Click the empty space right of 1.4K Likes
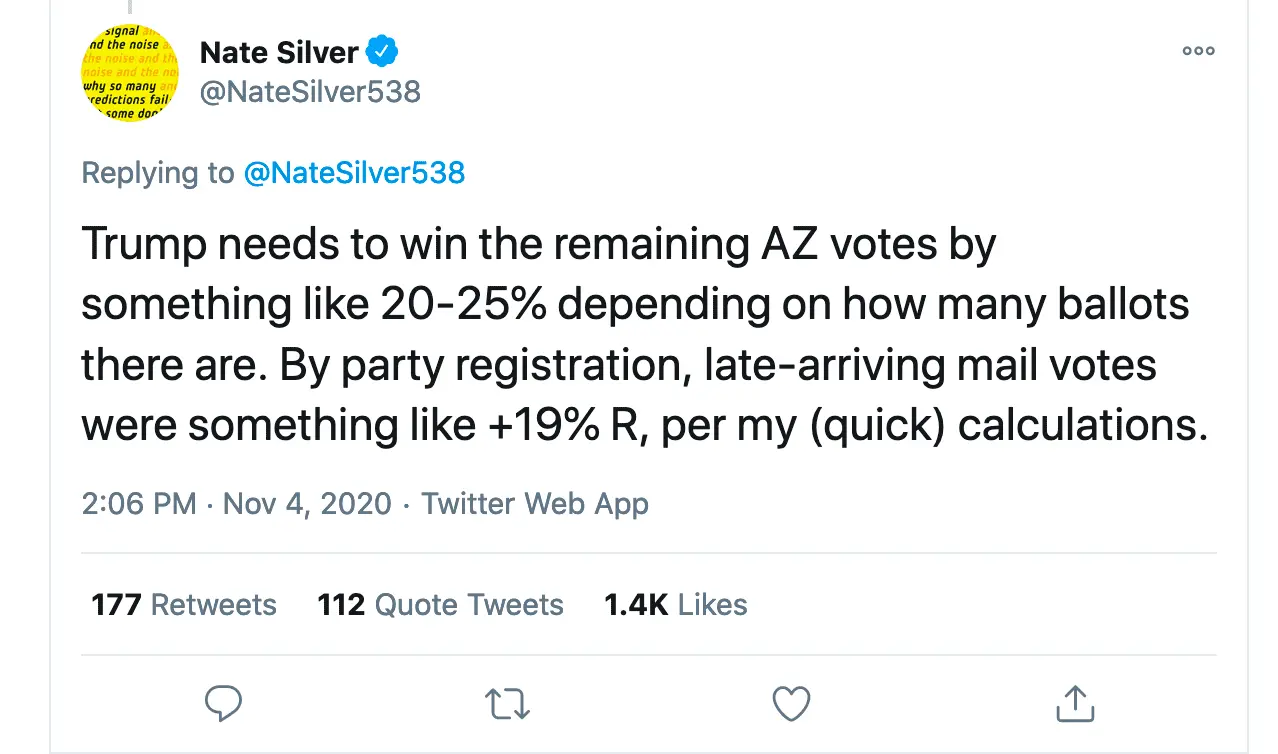 (980, 605)
